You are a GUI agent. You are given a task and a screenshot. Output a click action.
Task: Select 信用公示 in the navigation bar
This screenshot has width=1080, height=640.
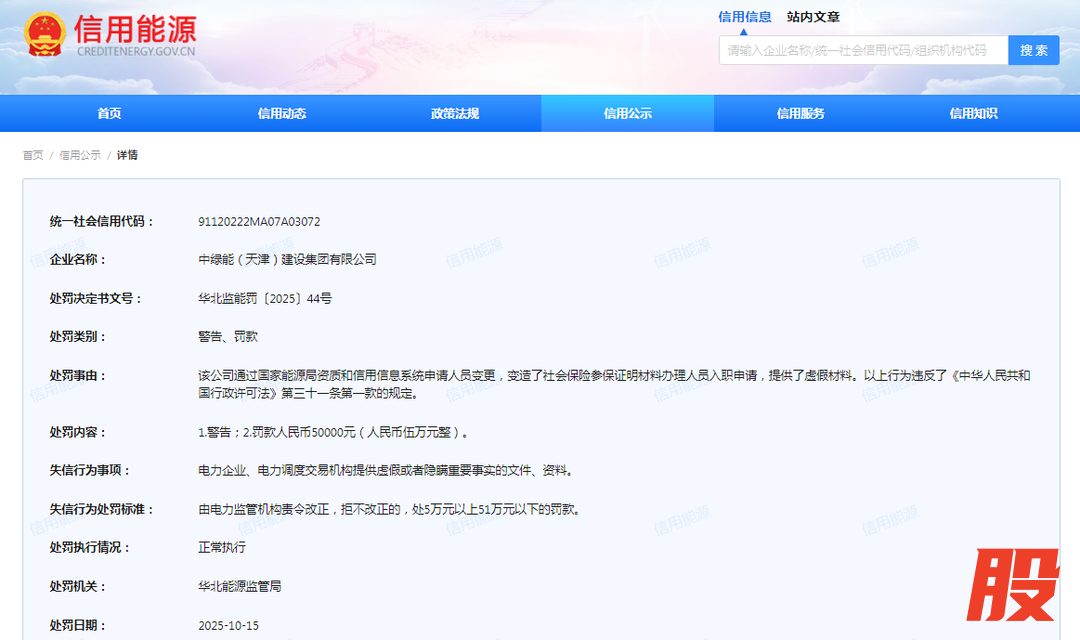point(628,114)
